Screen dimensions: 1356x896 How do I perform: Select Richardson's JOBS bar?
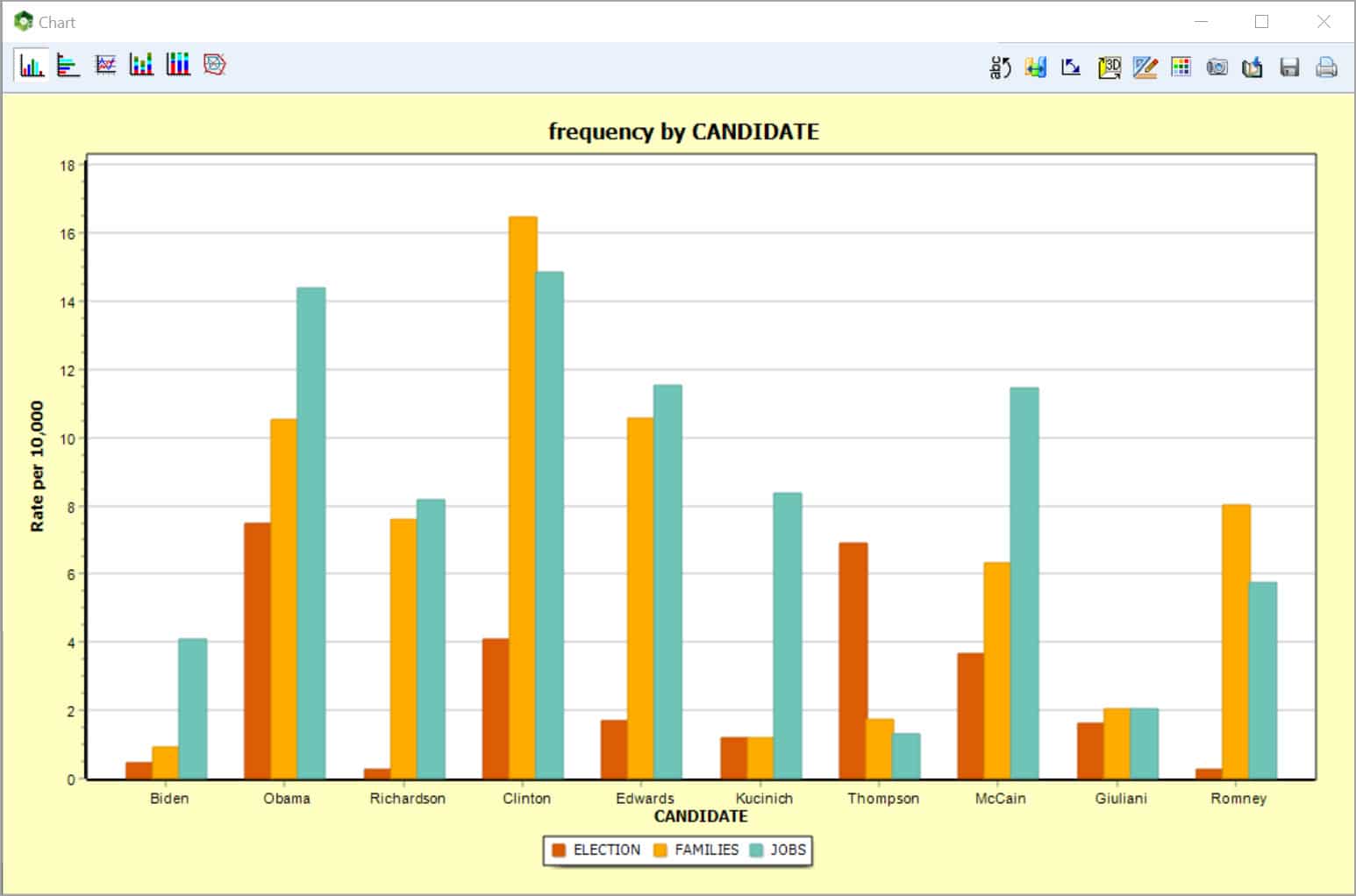click(431, 639)
